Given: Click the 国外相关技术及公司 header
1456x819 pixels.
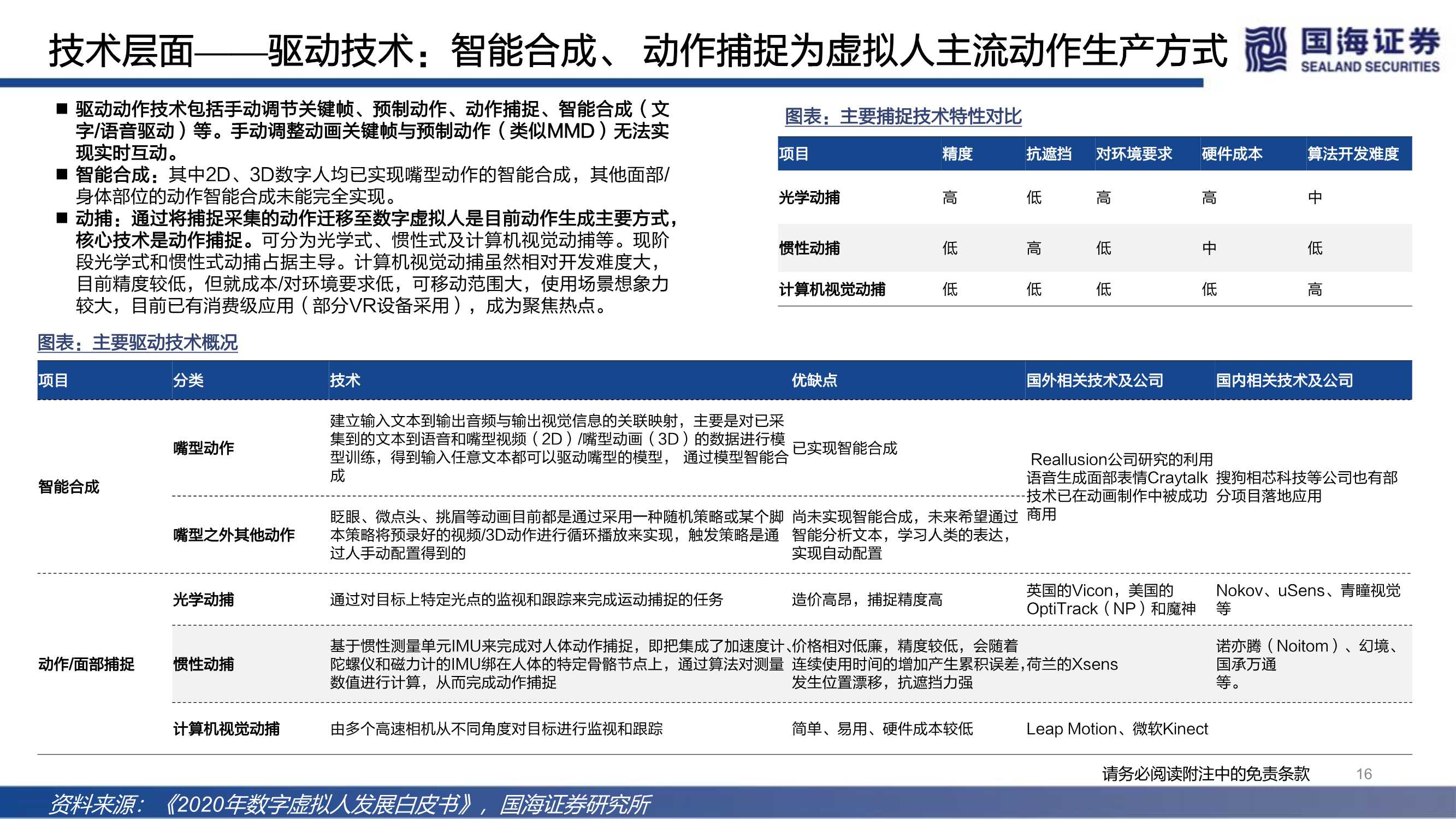Looking at the screenshot, I should pos(1094,381).
